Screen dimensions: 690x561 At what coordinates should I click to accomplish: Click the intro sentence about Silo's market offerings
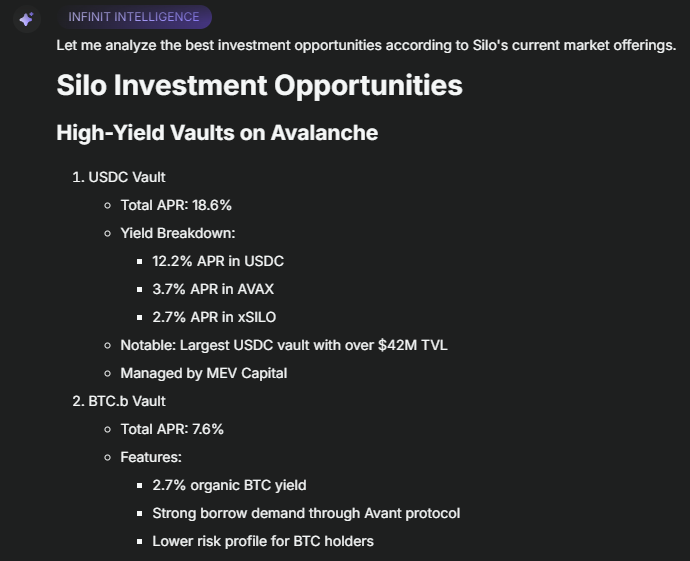tap(366, 45)
